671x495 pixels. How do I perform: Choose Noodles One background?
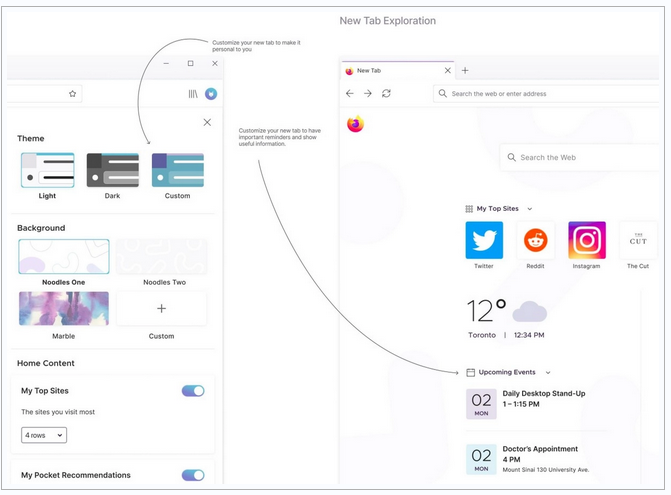point(64,257)
